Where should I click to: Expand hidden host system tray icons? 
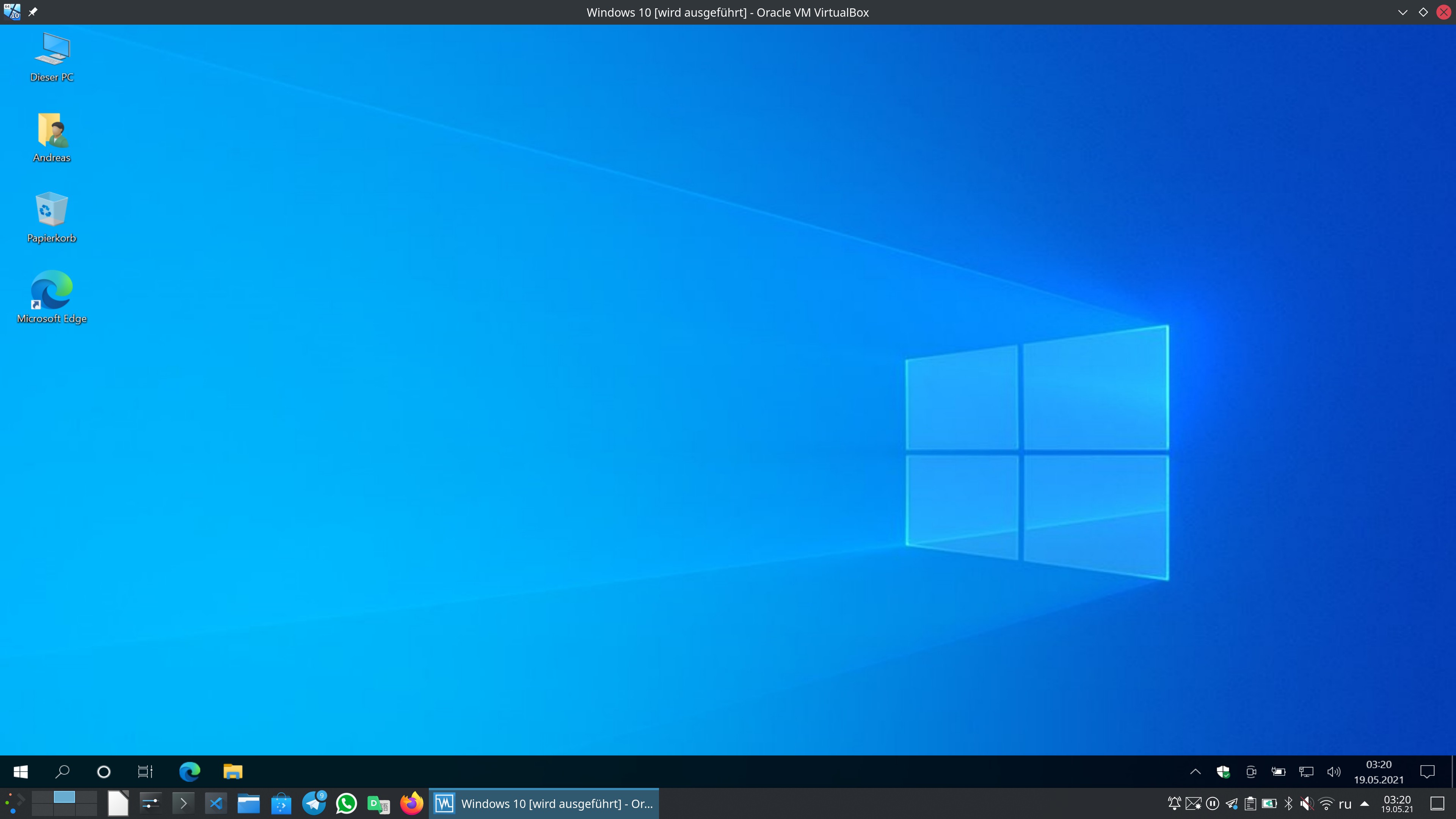(1365, 804)
